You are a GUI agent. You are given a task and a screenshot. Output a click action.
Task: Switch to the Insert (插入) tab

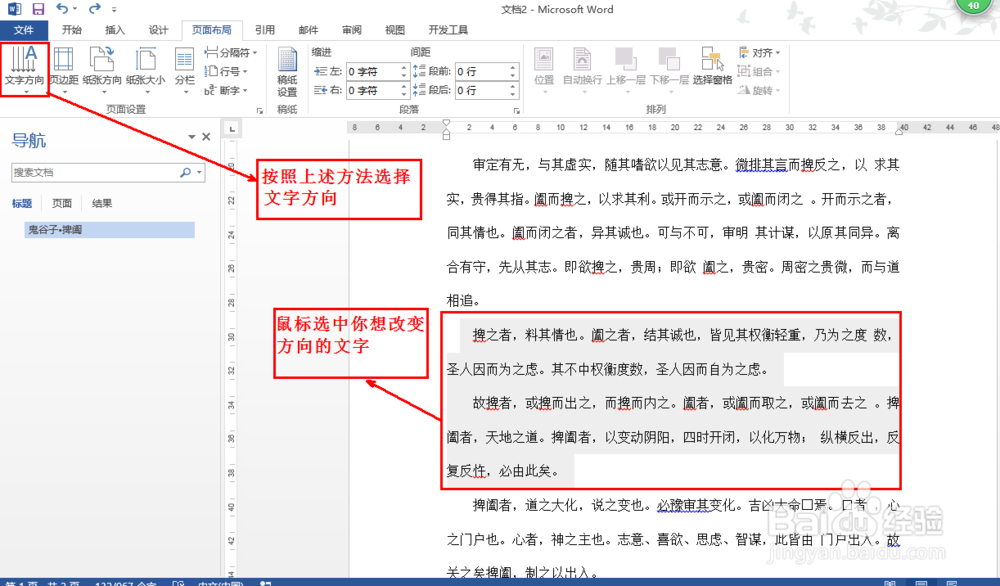pyautogui.click(x=115, y=30)
